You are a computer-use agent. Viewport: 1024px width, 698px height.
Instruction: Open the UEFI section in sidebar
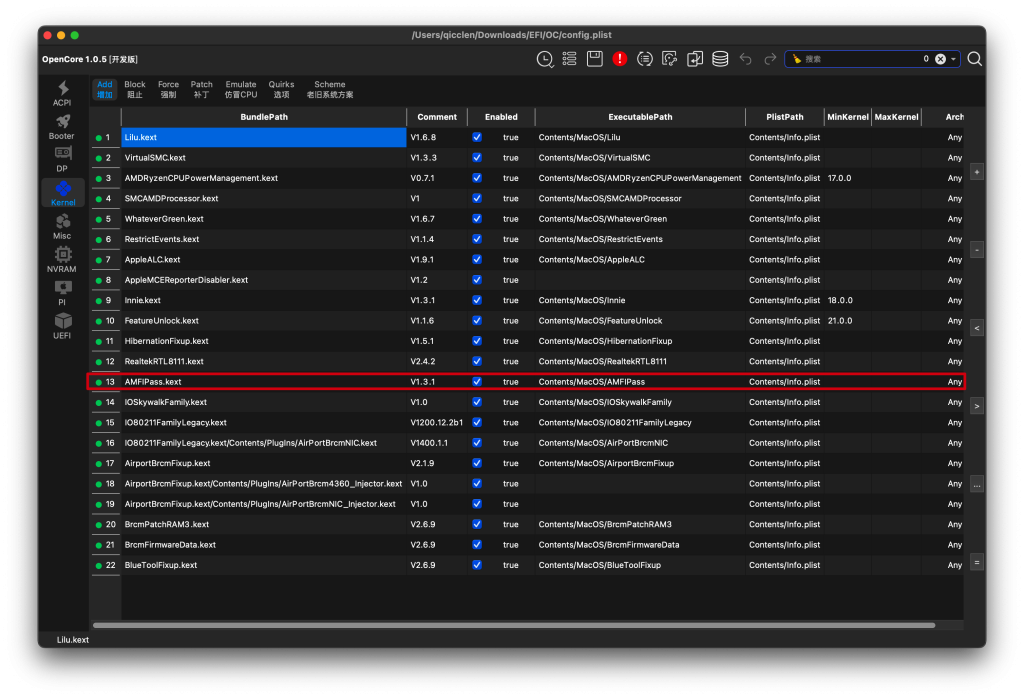tap(62, 326)
